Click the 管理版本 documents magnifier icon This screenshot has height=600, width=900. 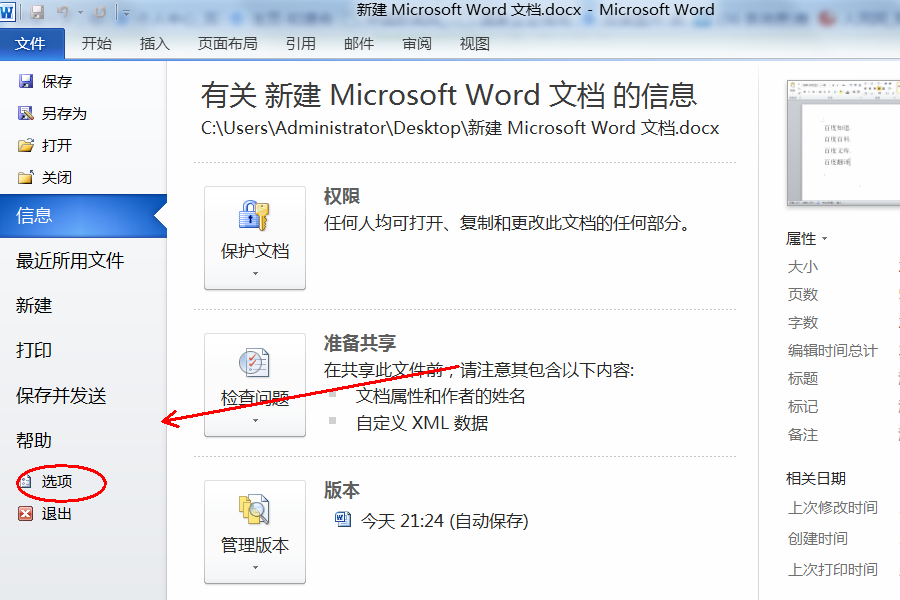pos(254,509)
